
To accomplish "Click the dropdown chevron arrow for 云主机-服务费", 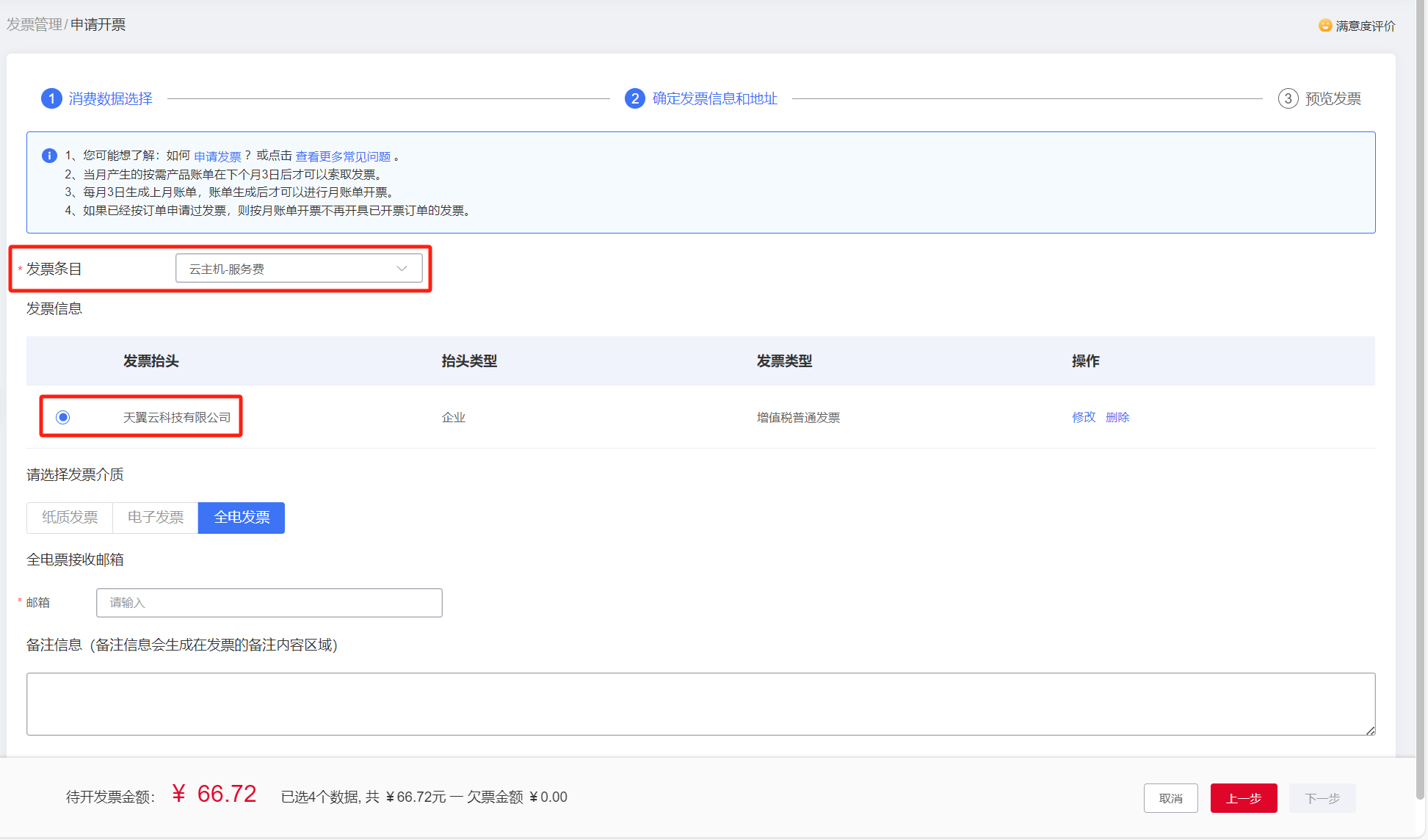I will pyautogui.click(x=402, y=269).
